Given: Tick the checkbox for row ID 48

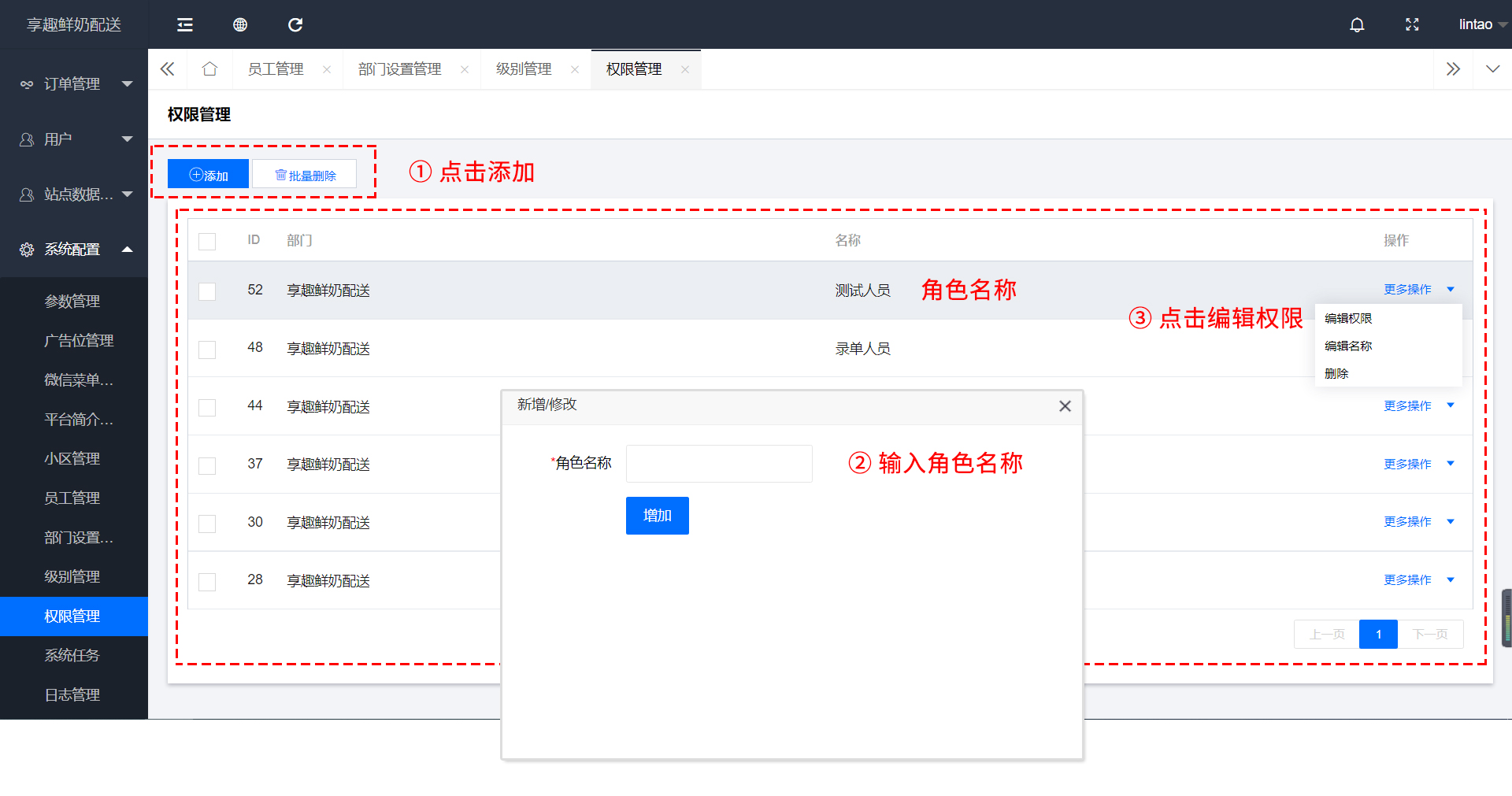Looking at the screenshot, I should pos(207,350).
